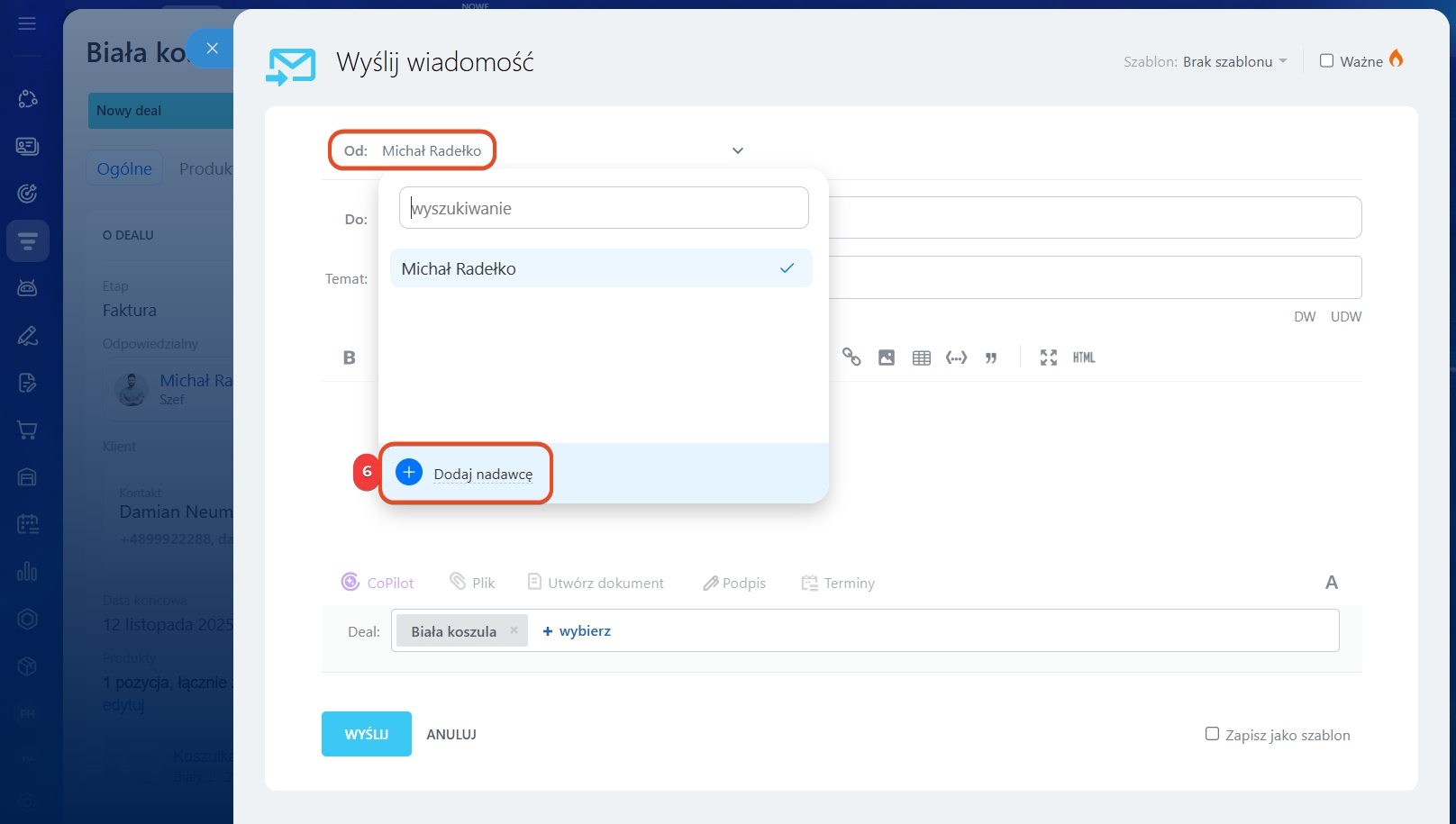Click the wyszukiwanie search field
The height and width of the screenshot is (824, 1456).
pyautogui.click(x=604, y=208)
